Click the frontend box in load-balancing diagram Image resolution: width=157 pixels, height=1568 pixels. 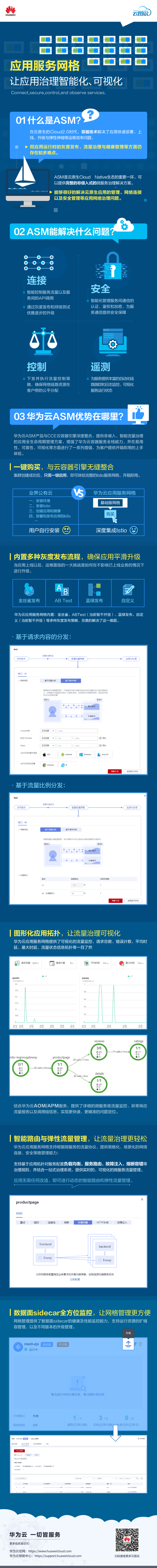click(x=46, y=1244)
